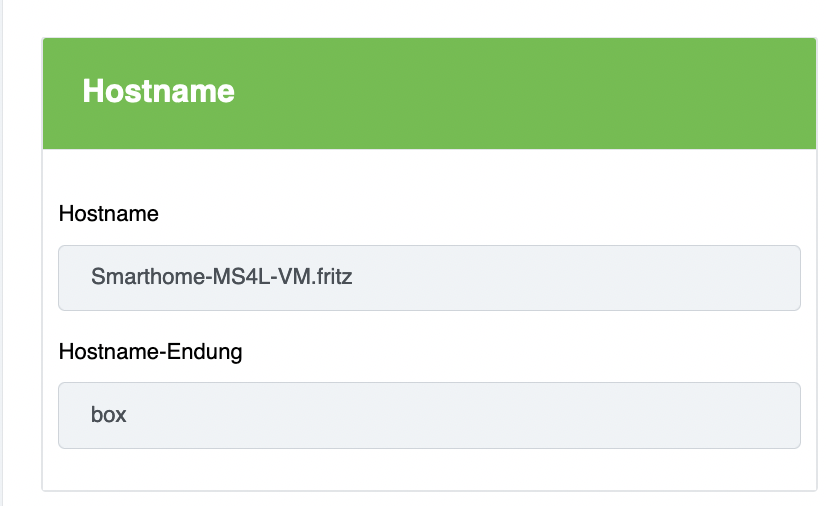Click the white Hostname title in green header
The image size is (826, 506).
[x=158, y=92]
